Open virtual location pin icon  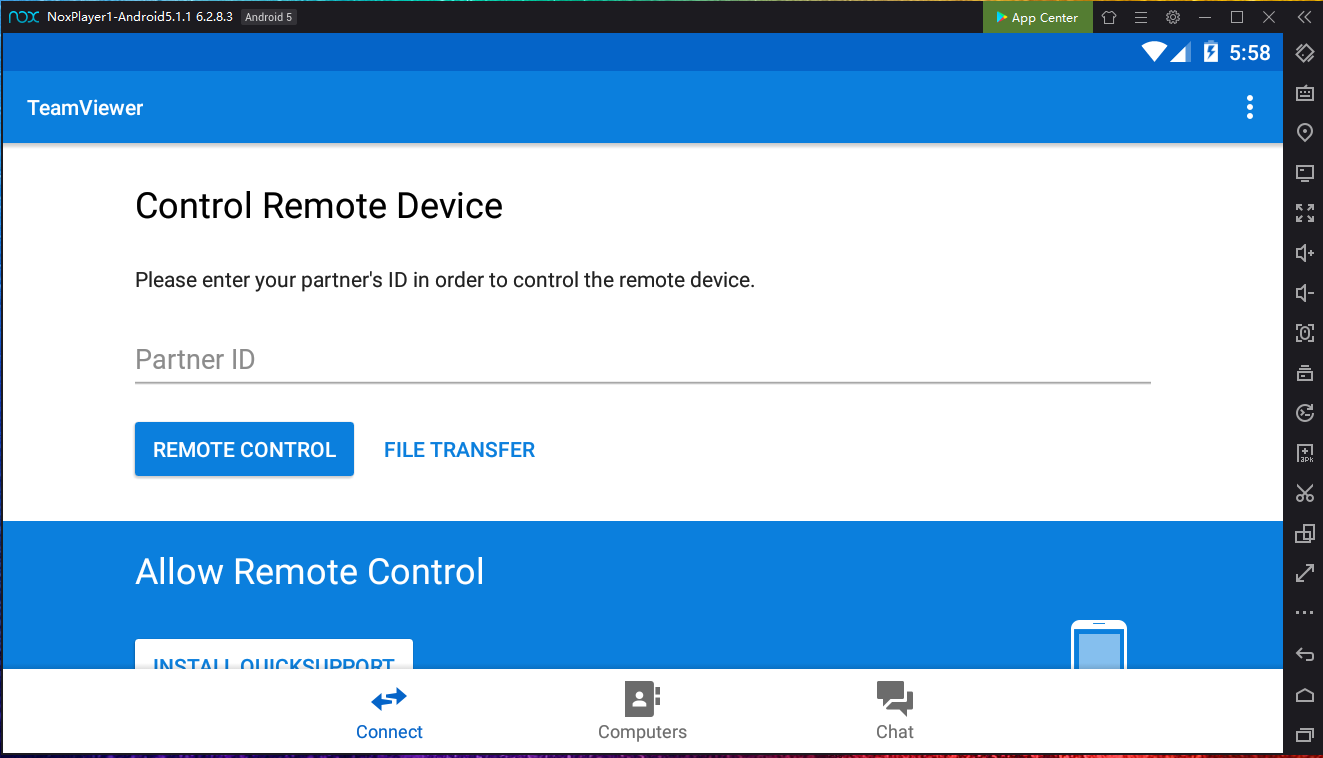click(1304, 133)
